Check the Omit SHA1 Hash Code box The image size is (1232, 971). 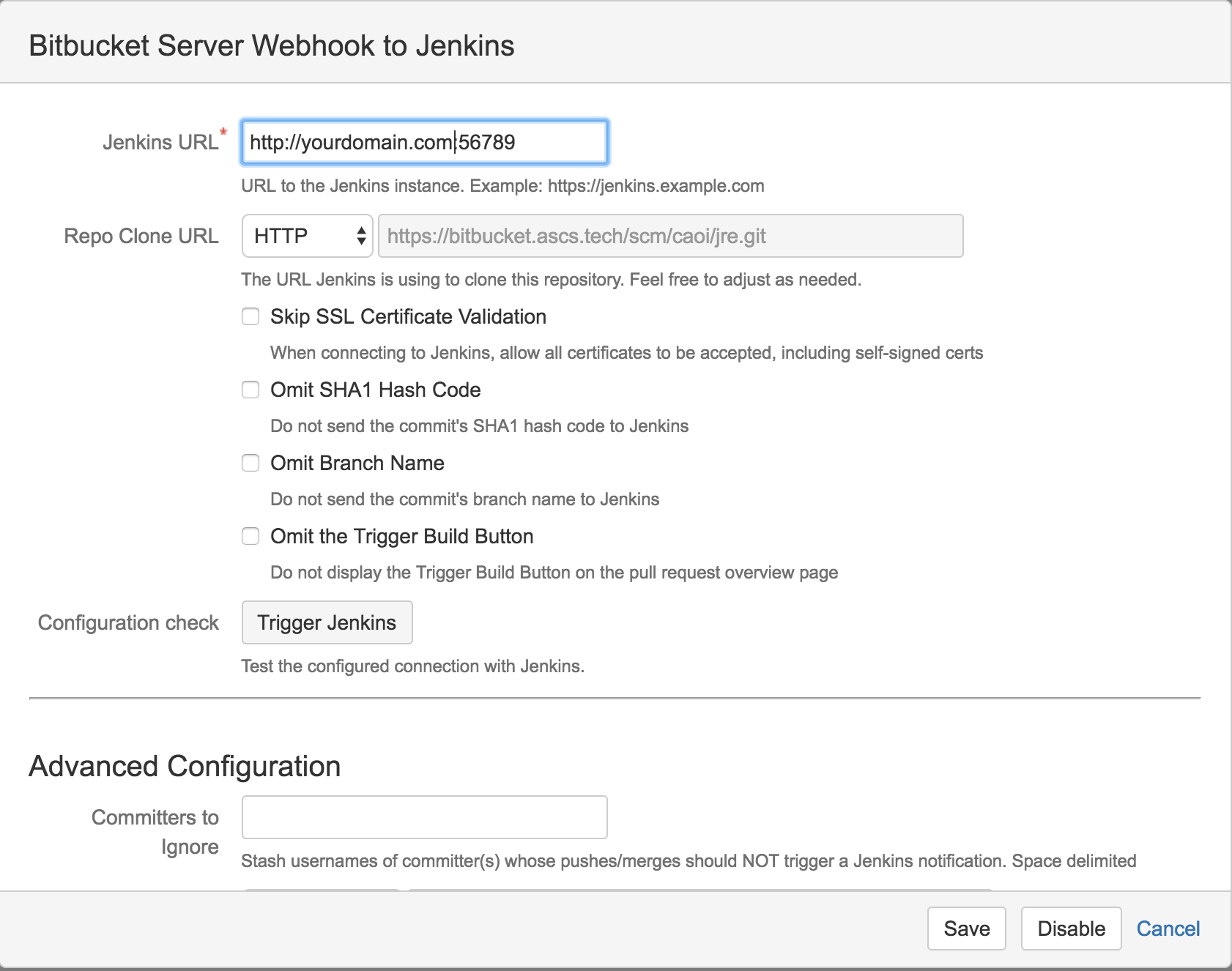point(251,390)
